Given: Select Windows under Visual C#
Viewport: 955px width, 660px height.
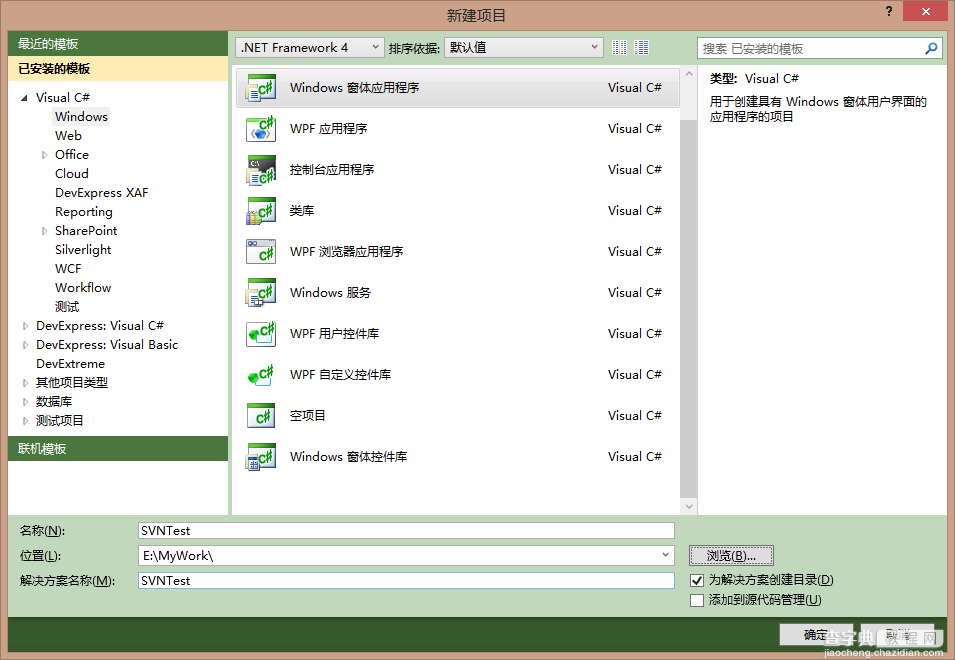Looking at the screenshot, I should coord(81,117).
